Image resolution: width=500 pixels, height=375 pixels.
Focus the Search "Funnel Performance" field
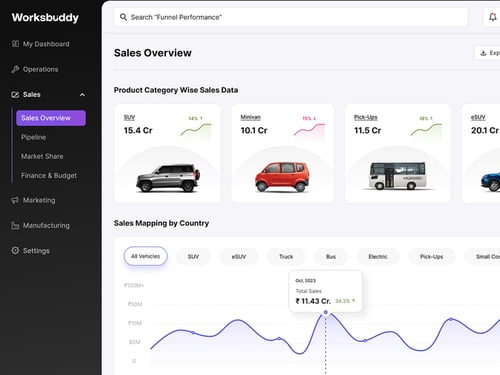coord(291,17)
